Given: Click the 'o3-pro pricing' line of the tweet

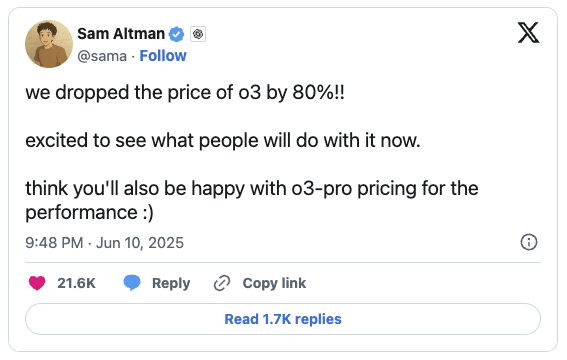Looking at the screenshot, I should click(252, 188).
